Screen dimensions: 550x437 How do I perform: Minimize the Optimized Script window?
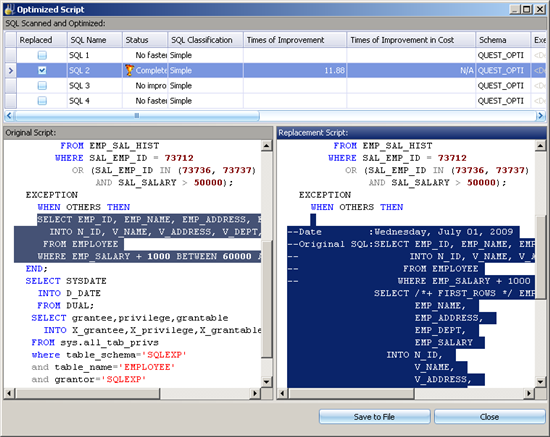pyautogui.click(x=515, y=9)
